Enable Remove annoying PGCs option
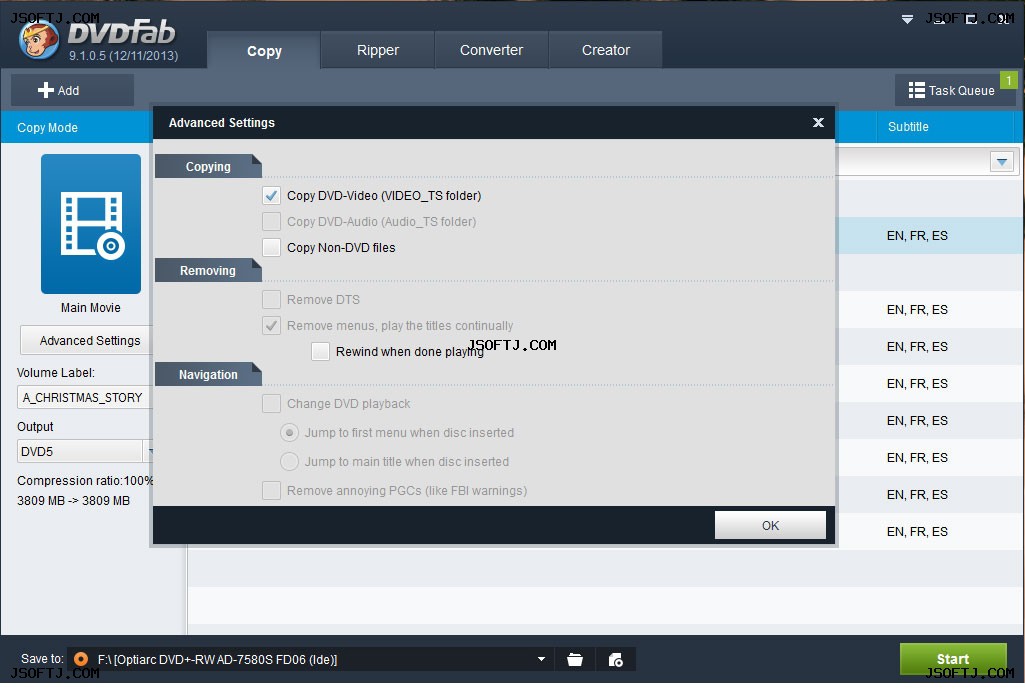Image resolution: width=1025 pixels, height=690 pixels. click(x=271, y=490)
